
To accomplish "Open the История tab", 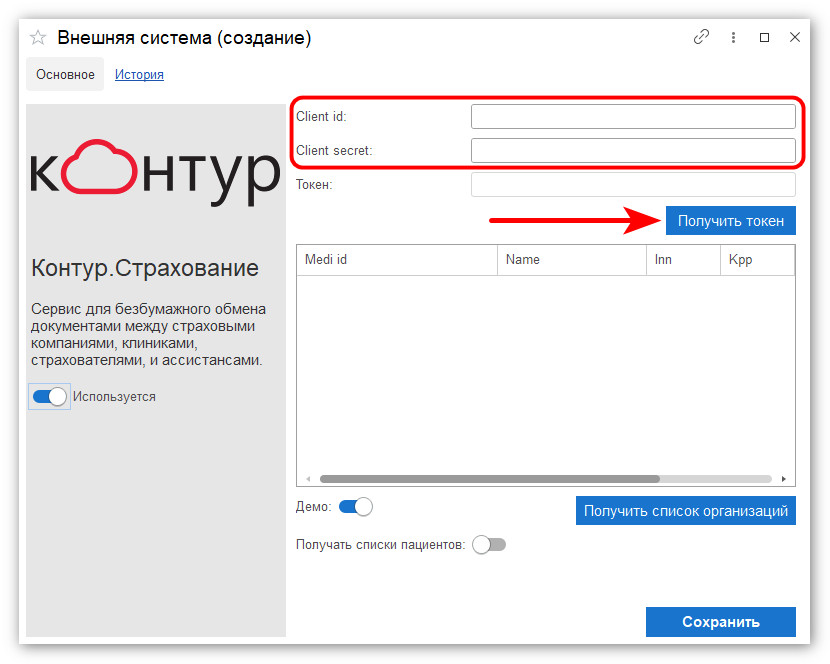I will point(139,75).
